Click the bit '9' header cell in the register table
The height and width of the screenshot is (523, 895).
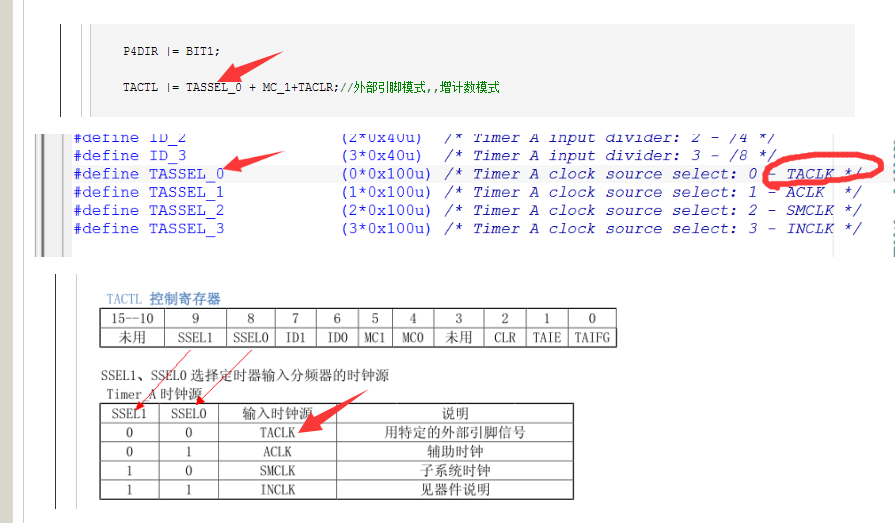195,319
